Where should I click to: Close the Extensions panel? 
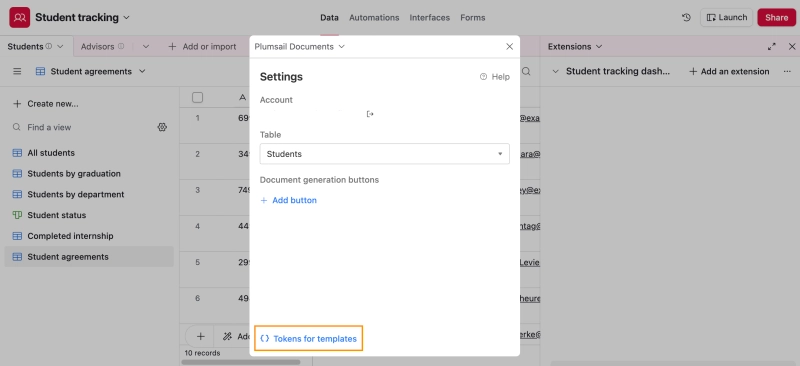792,46
